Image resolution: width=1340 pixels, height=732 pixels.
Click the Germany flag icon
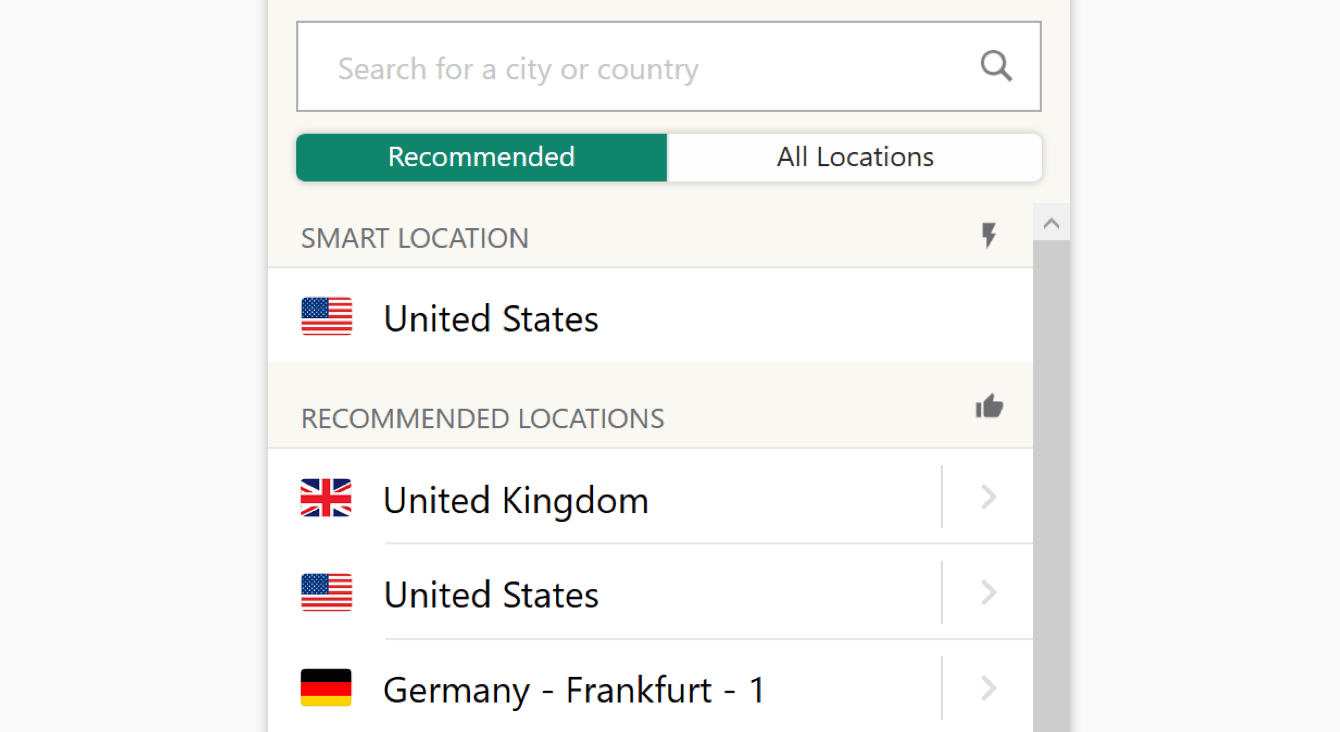tap(326, 688)
